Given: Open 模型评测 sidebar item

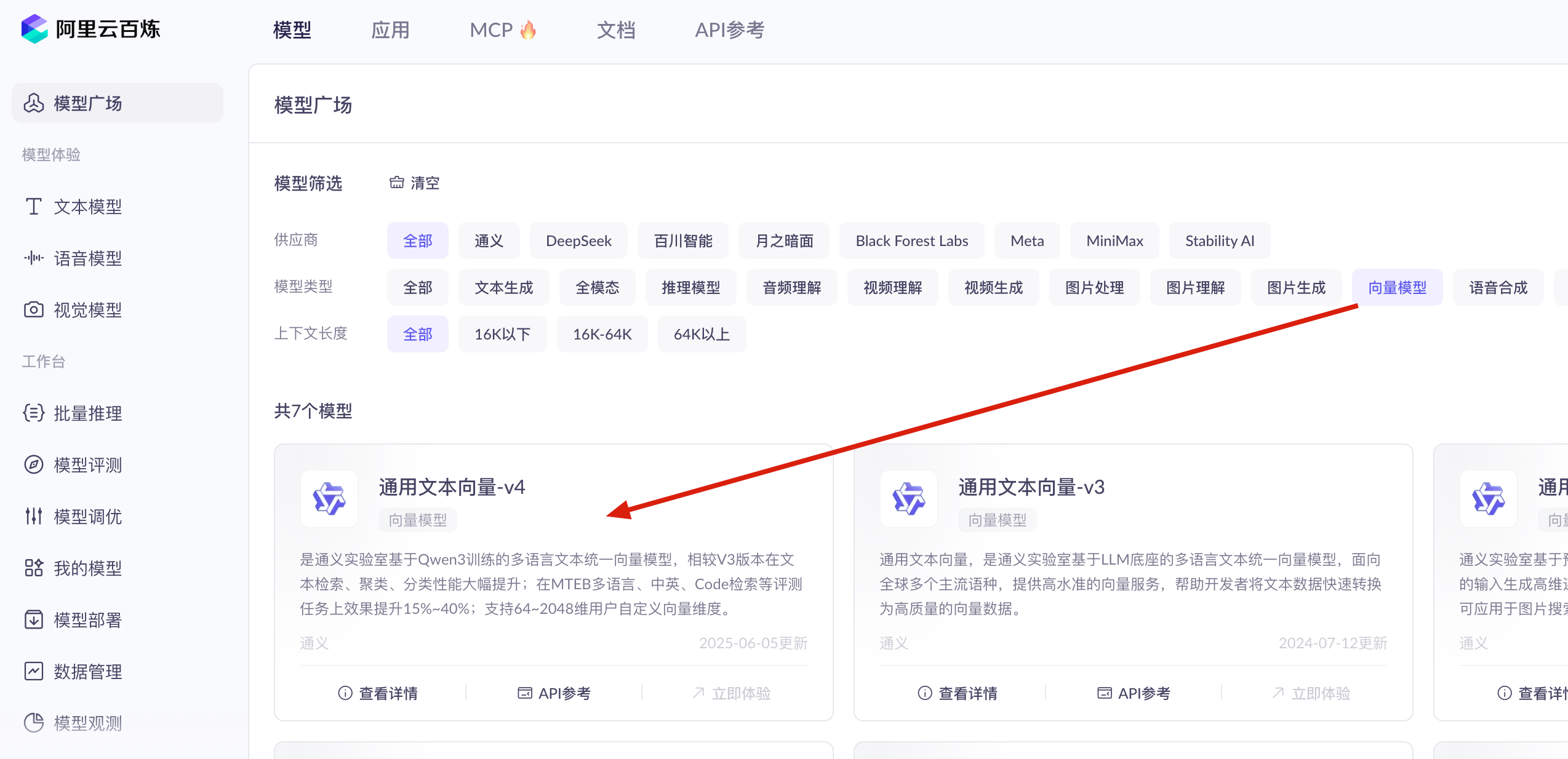Looking at the screenshot, I should pos(87,465).
